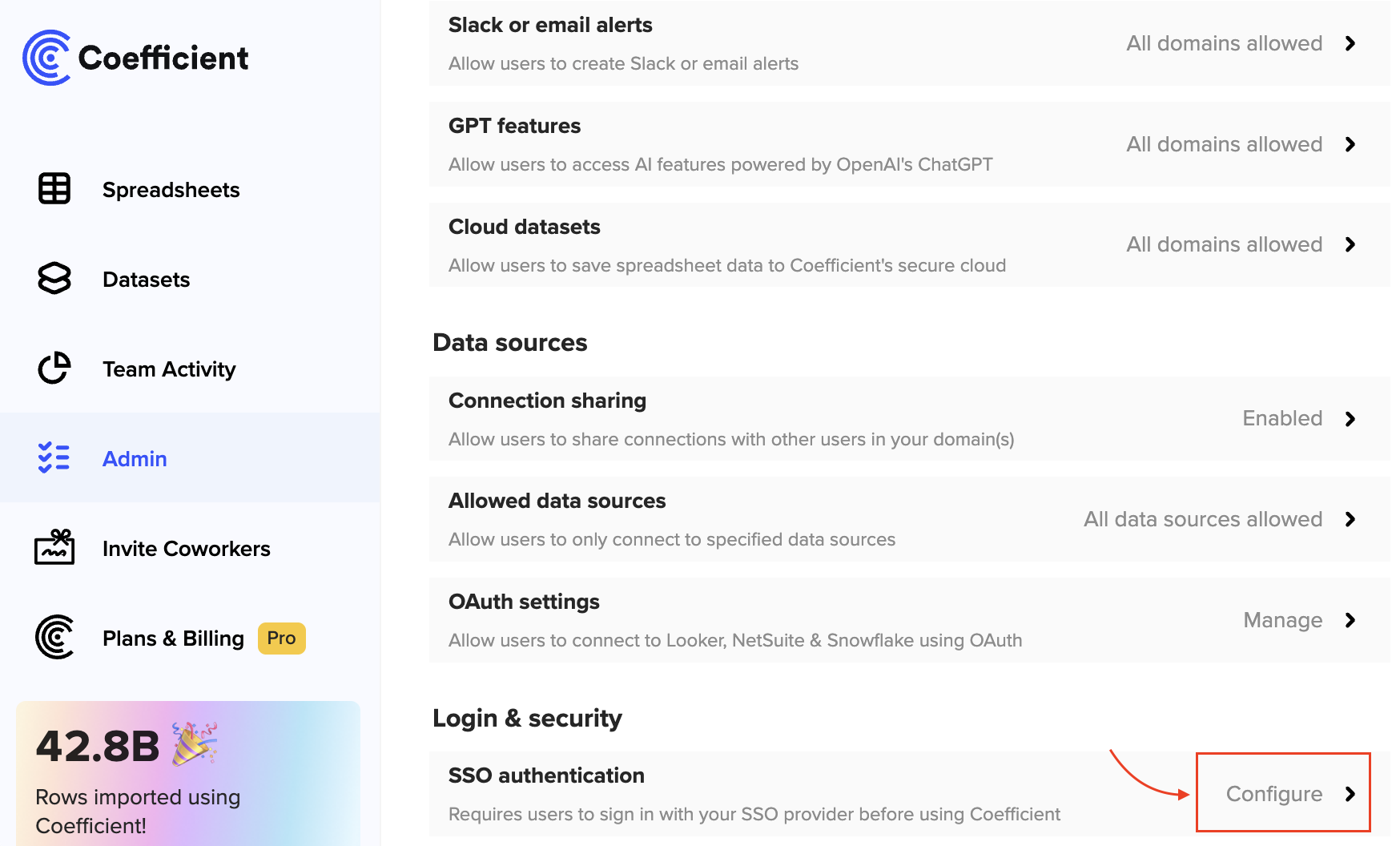Select the Invite Coworkers menu item

click(186, 549)
